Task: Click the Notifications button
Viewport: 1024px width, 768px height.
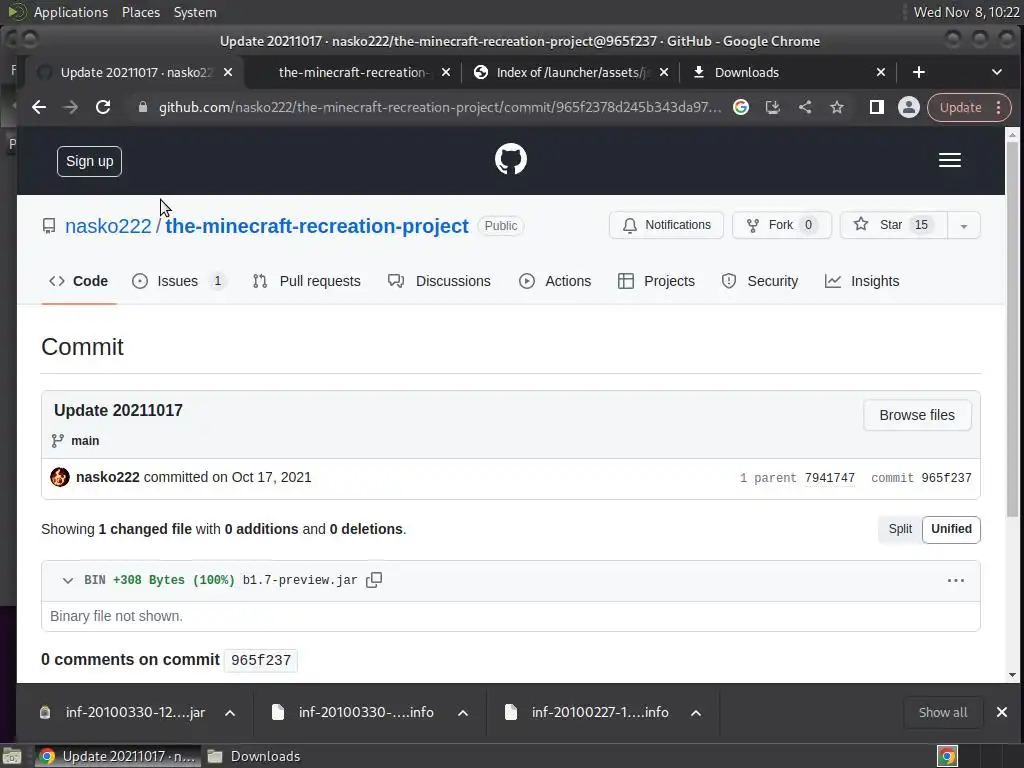Action: click(x=666, y=225)
